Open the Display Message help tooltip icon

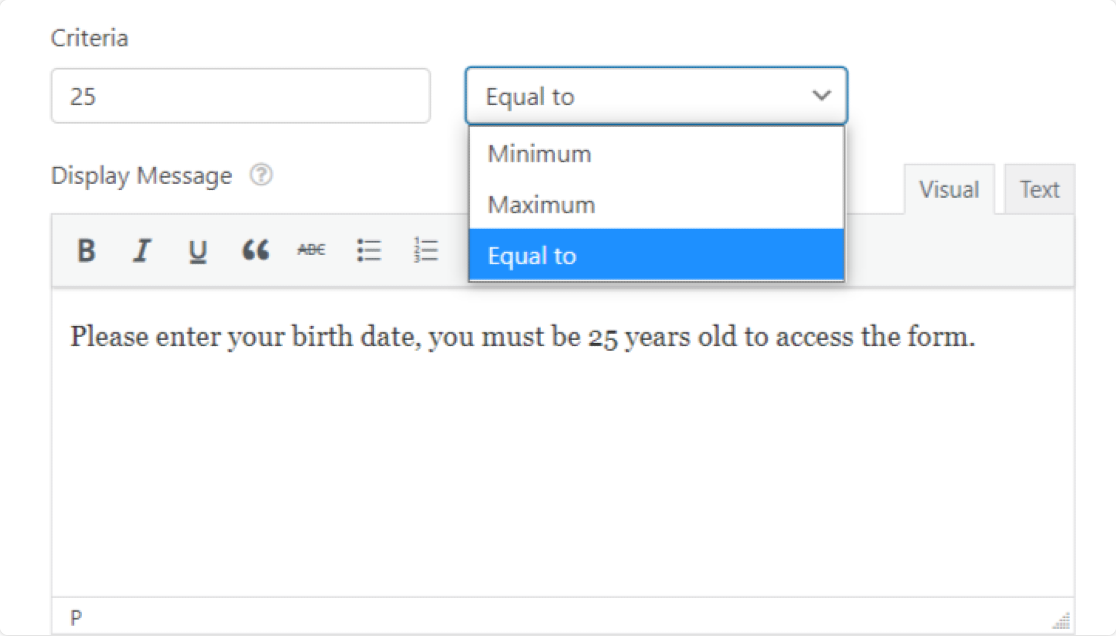tap(261, 174)
